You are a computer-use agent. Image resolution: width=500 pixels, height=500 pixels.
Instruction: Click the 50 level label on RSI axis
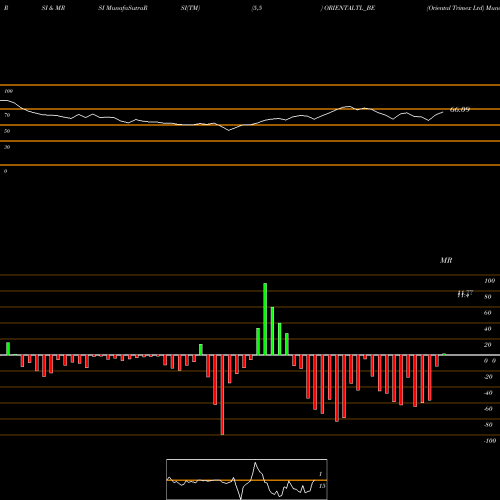7,131
